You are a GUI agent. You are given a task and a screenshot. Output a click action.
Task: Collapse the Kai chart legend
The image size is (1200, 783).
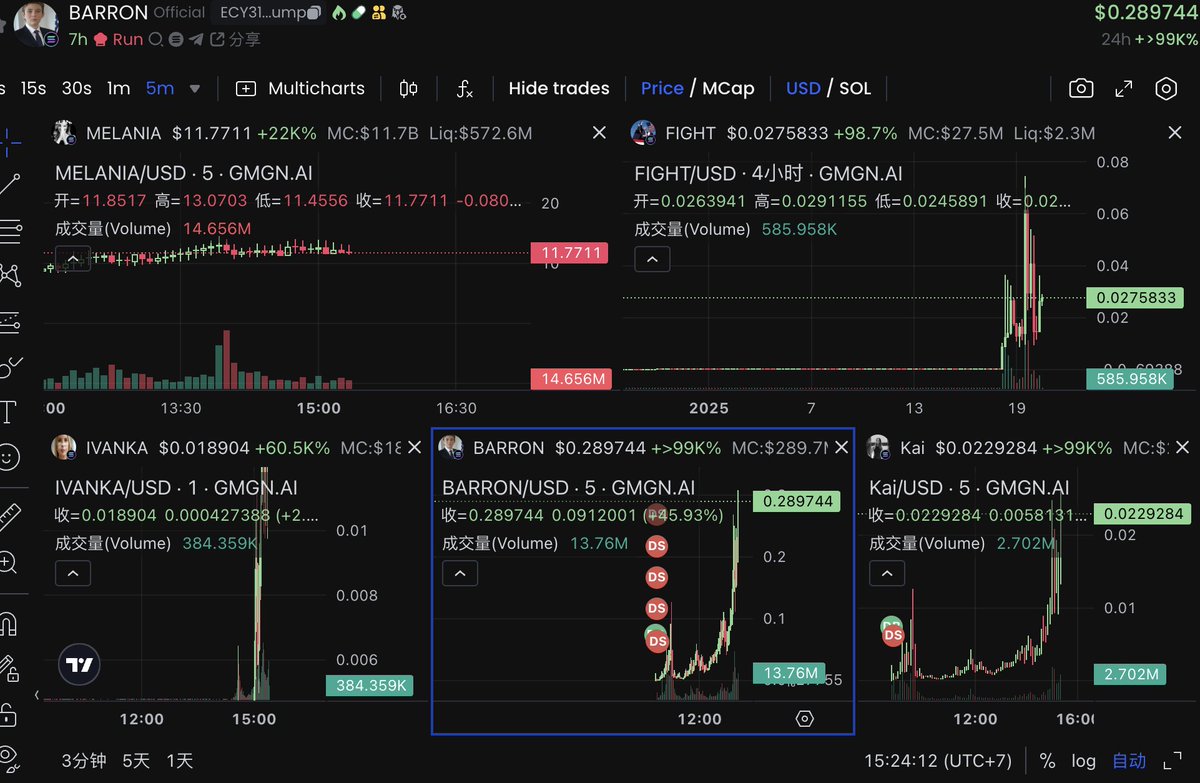click(887, 574)
